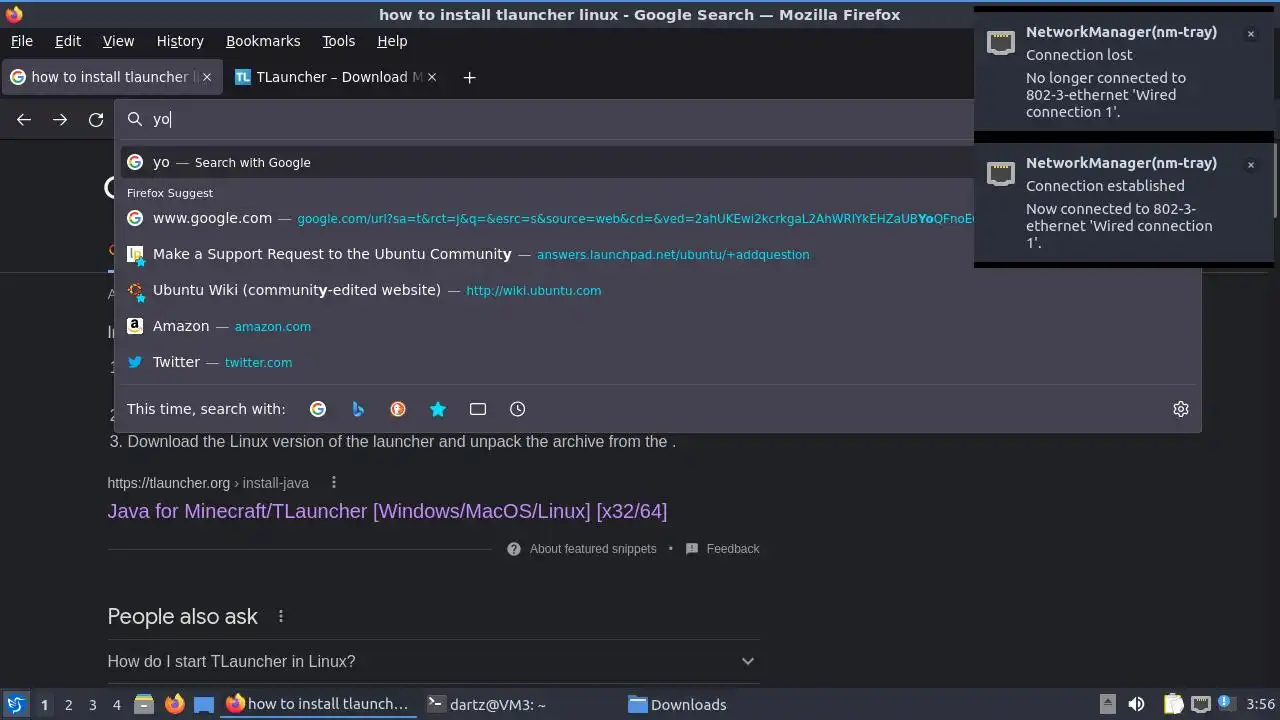This screenshot has width=1280, height=720.
Task: Search this time in History
Action: pos(517,409)
